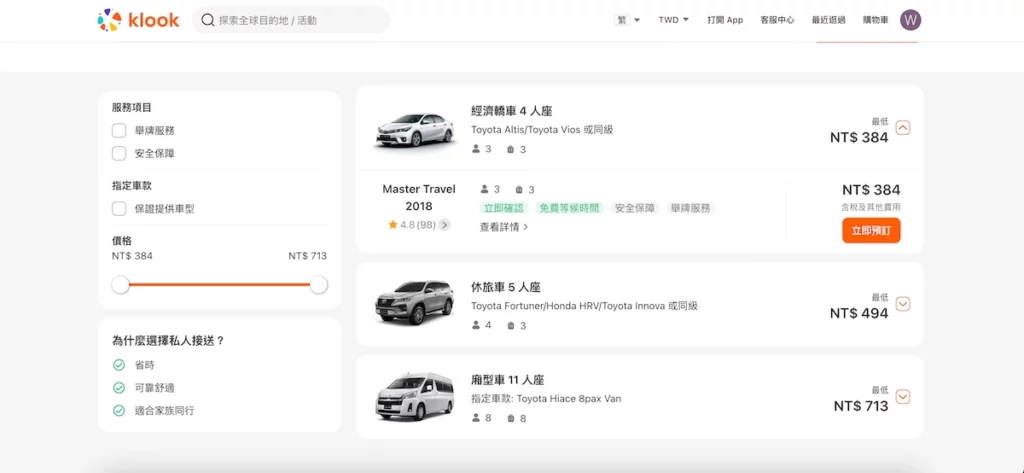Click the rating arrow next to 4.8 (98)
Viewport: 1024px width, 473px height.
click(445, 225)
